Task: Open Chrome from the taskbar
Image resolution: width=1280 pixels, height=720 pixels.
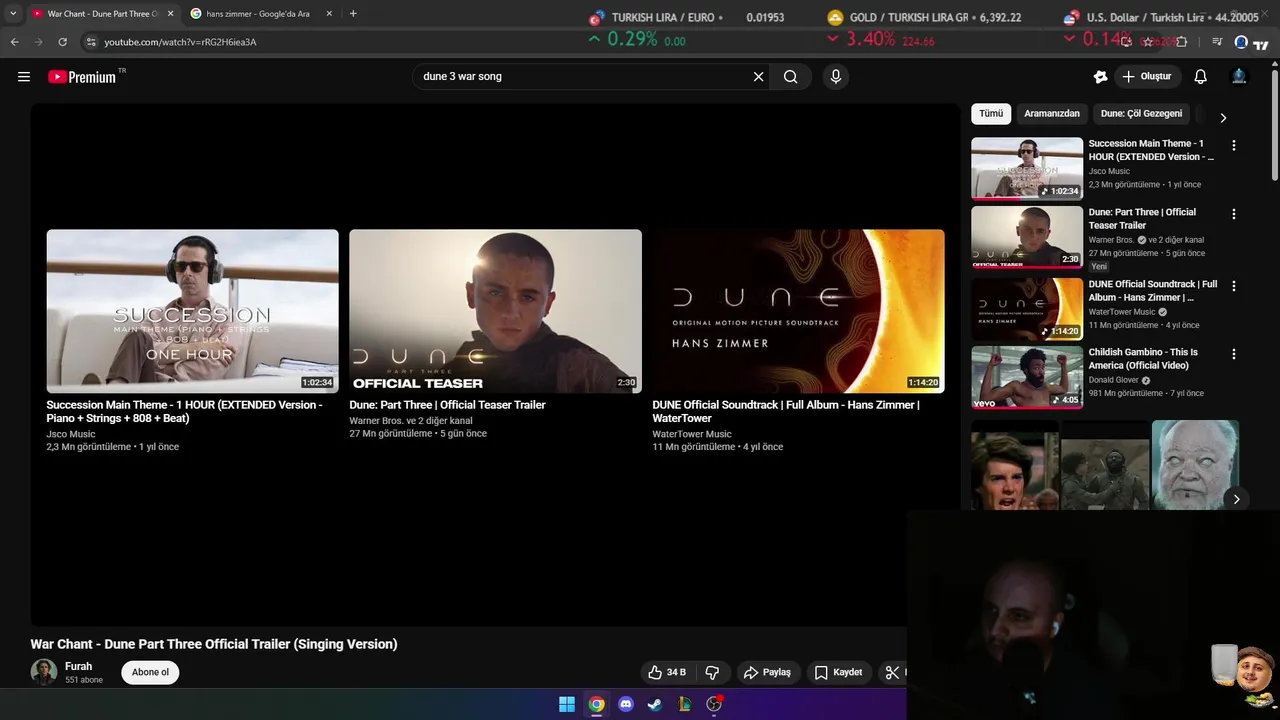Action: tap(596, 704)
